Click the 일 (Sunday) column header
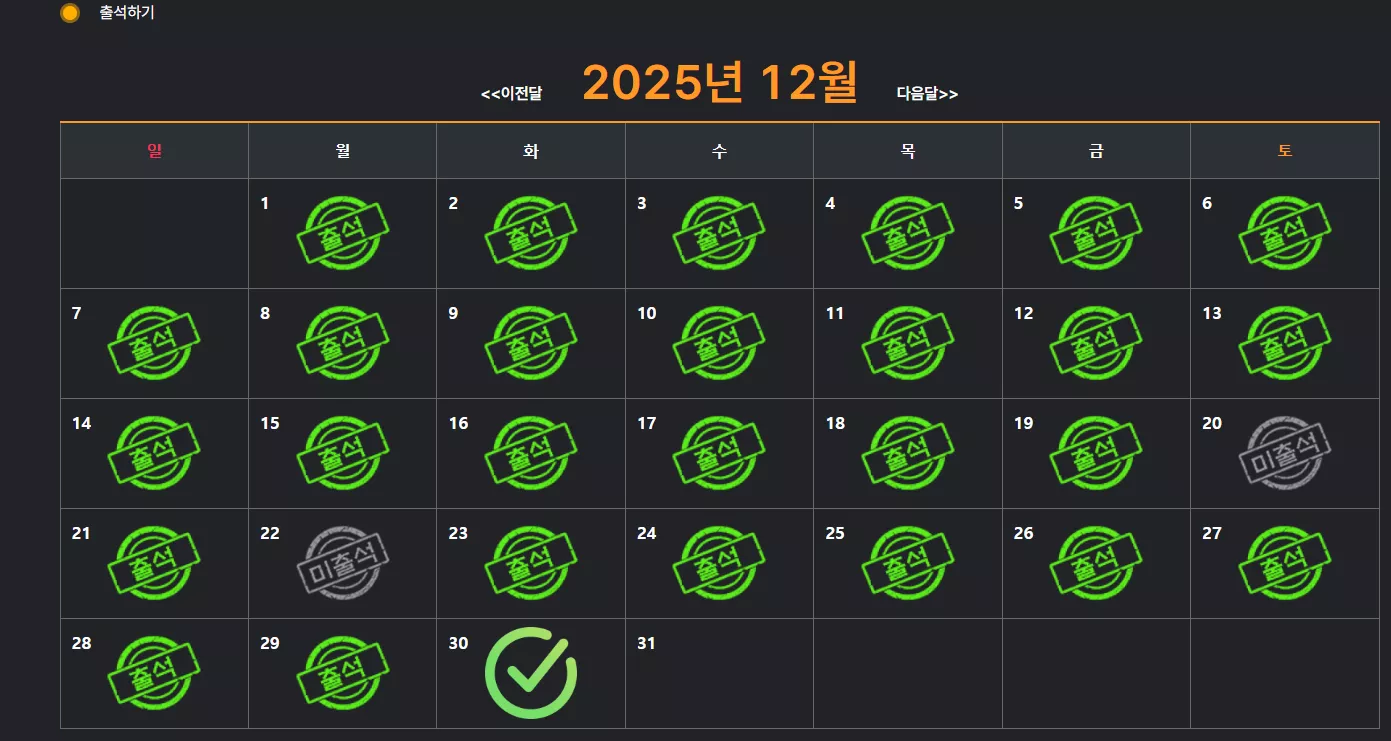The width and height of the screenshot is (1391, 741). [x=154, y=151]
